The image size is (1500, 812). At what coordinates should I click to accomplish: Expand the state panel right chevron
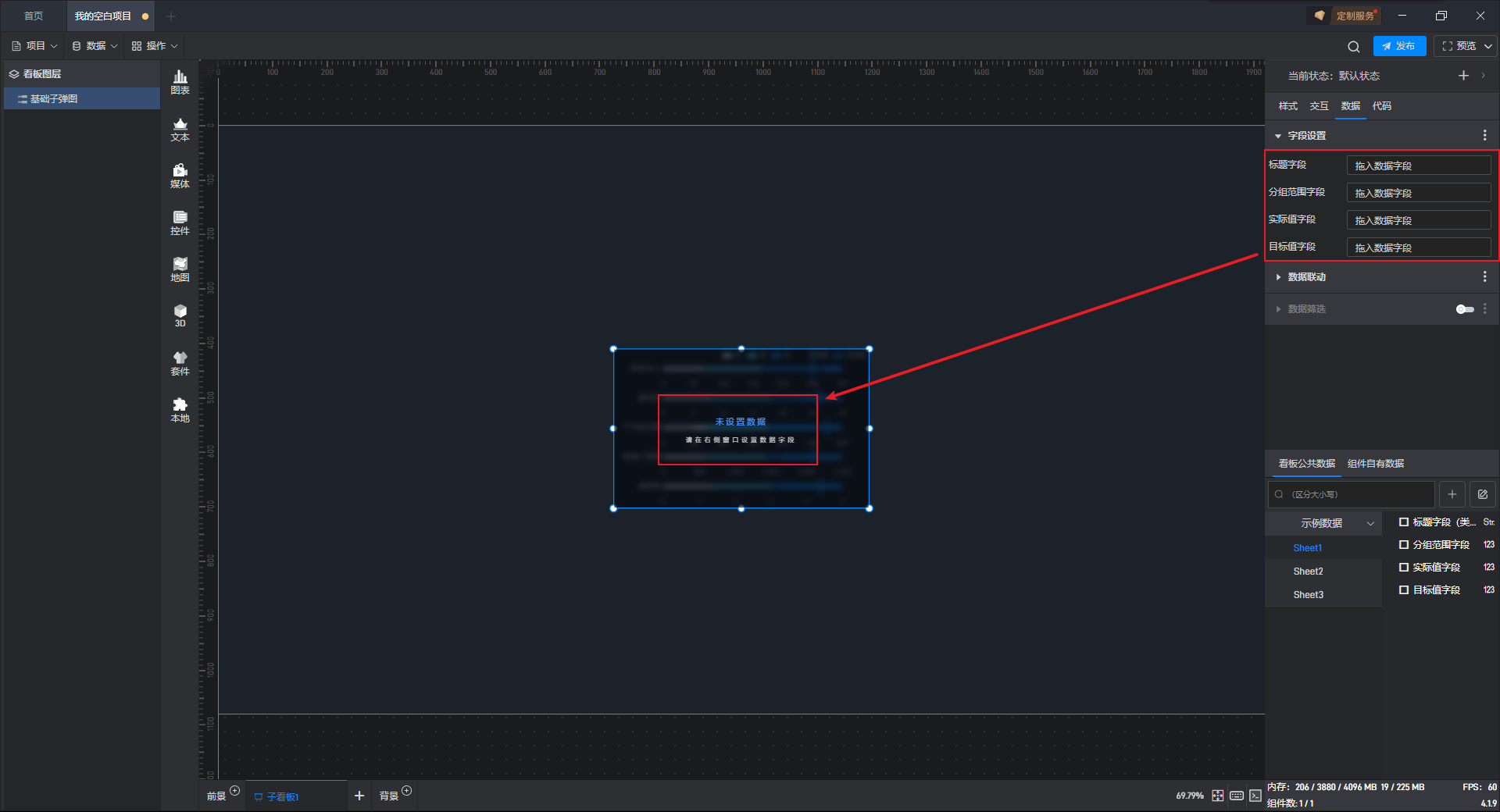click(1484, 76)
